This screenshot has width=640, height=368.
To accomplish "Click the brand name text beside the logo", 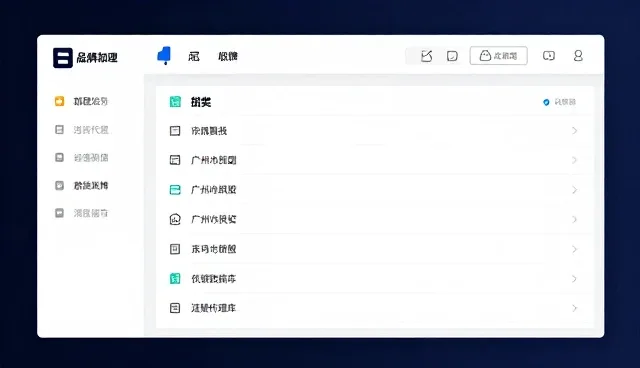I will [x=97, y=58].
